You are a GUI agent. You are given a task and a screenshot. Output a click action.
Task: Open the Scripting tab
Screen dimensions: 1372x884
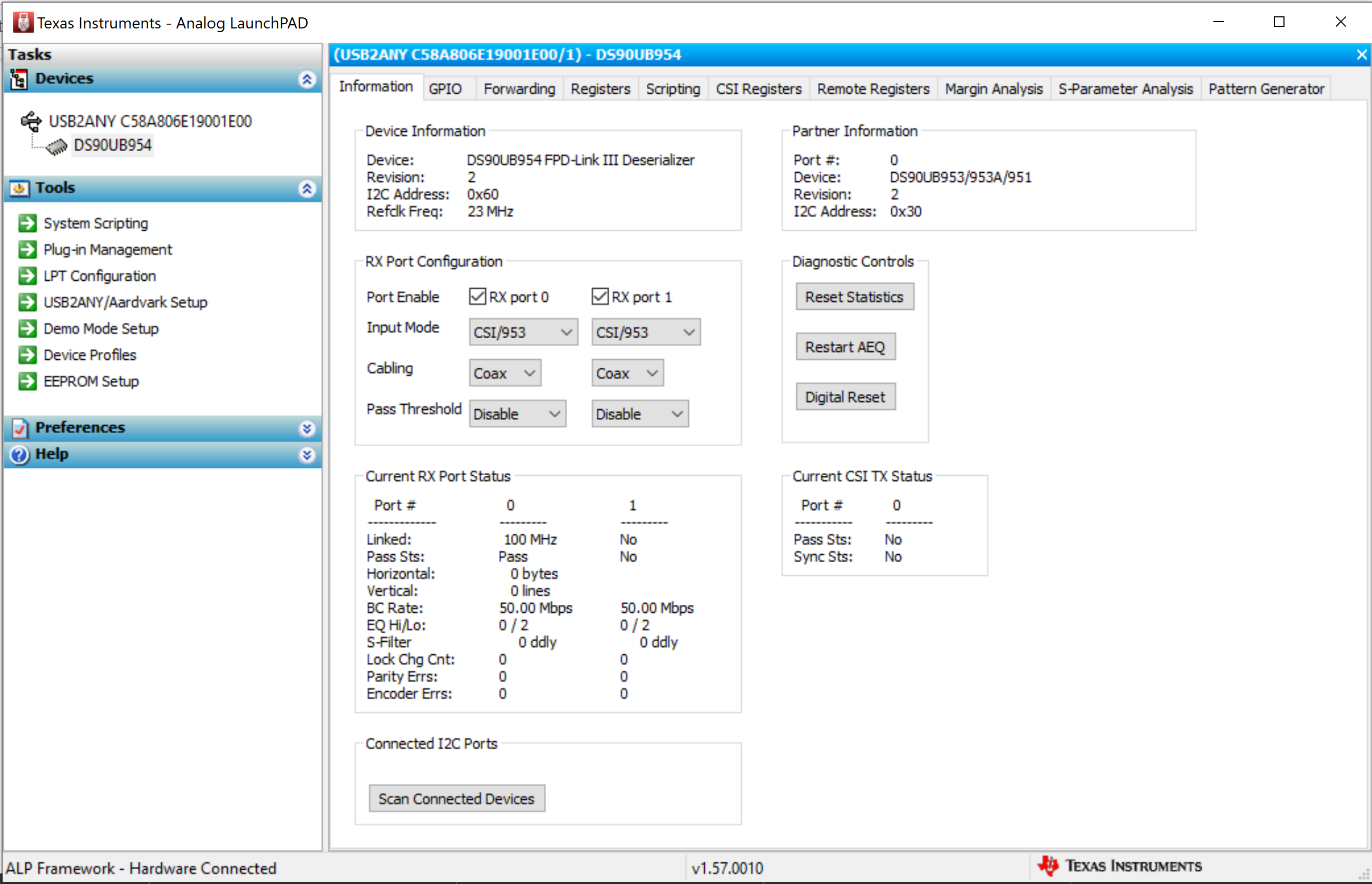click(673, 89)
